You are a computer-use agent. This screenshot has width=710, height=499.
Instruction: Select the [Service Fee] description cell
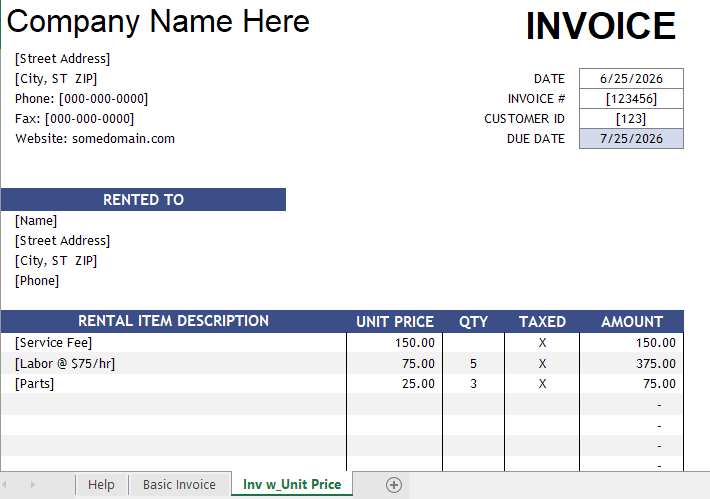pos(173,343)
